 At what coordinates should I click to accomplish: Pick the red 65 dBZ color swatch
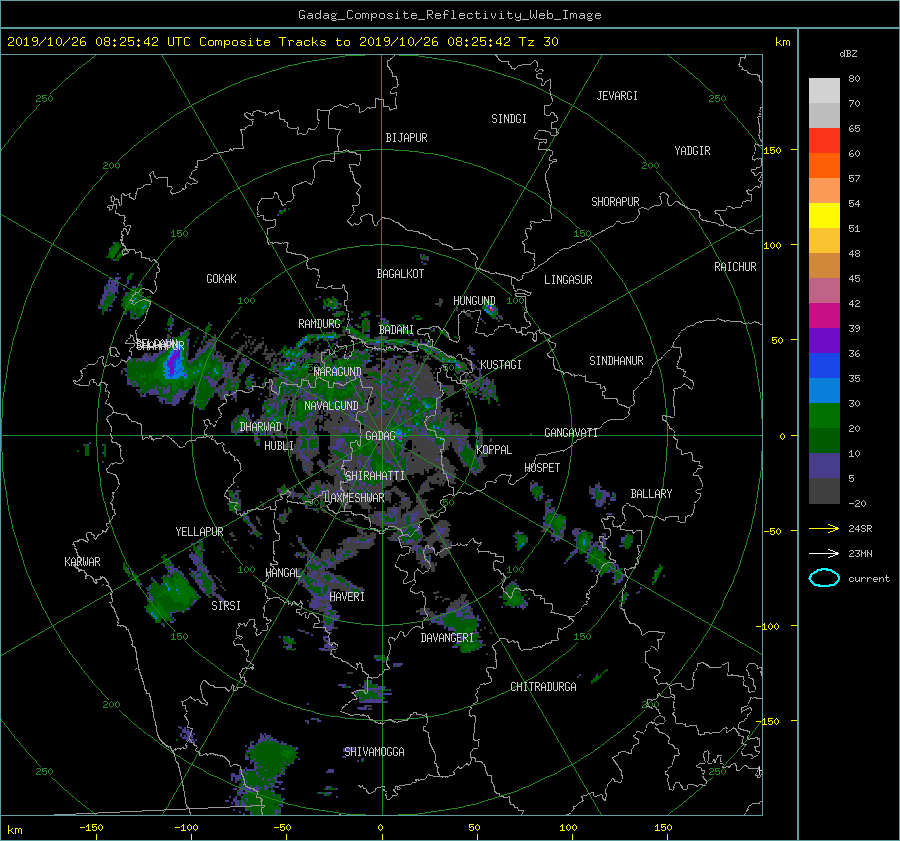(824, 140)
